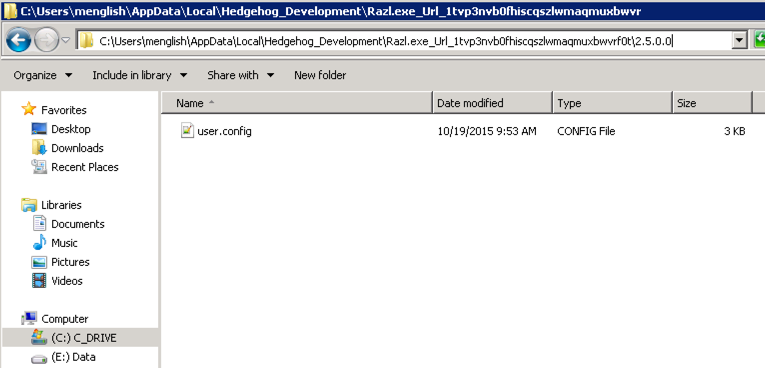Image resolution: width=765 pixels, height=368 pixels.
Task: Click the Forward navigation arrow
Action: point(46,41)
